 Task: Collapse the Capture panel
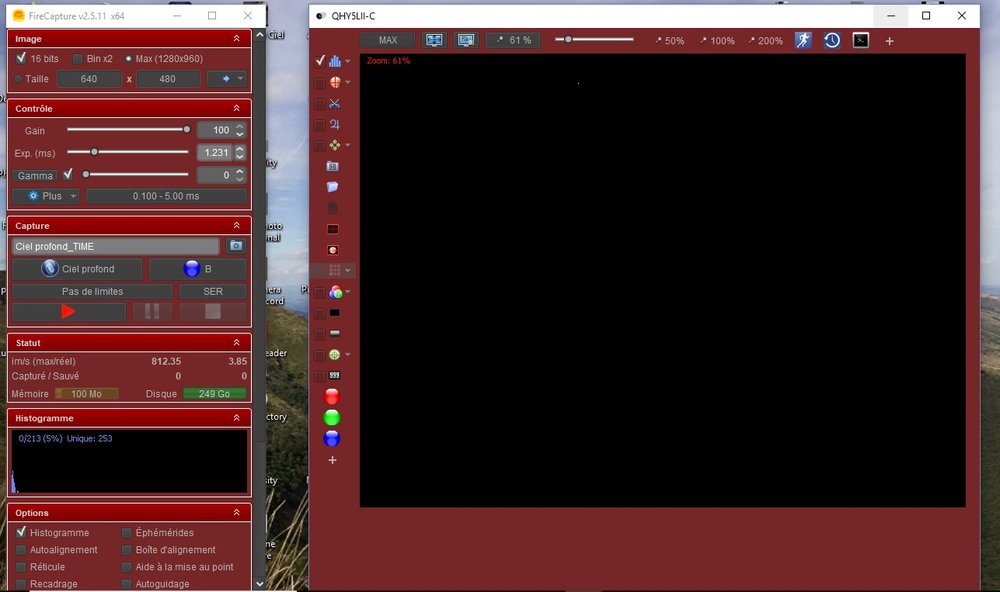[237, 225]
